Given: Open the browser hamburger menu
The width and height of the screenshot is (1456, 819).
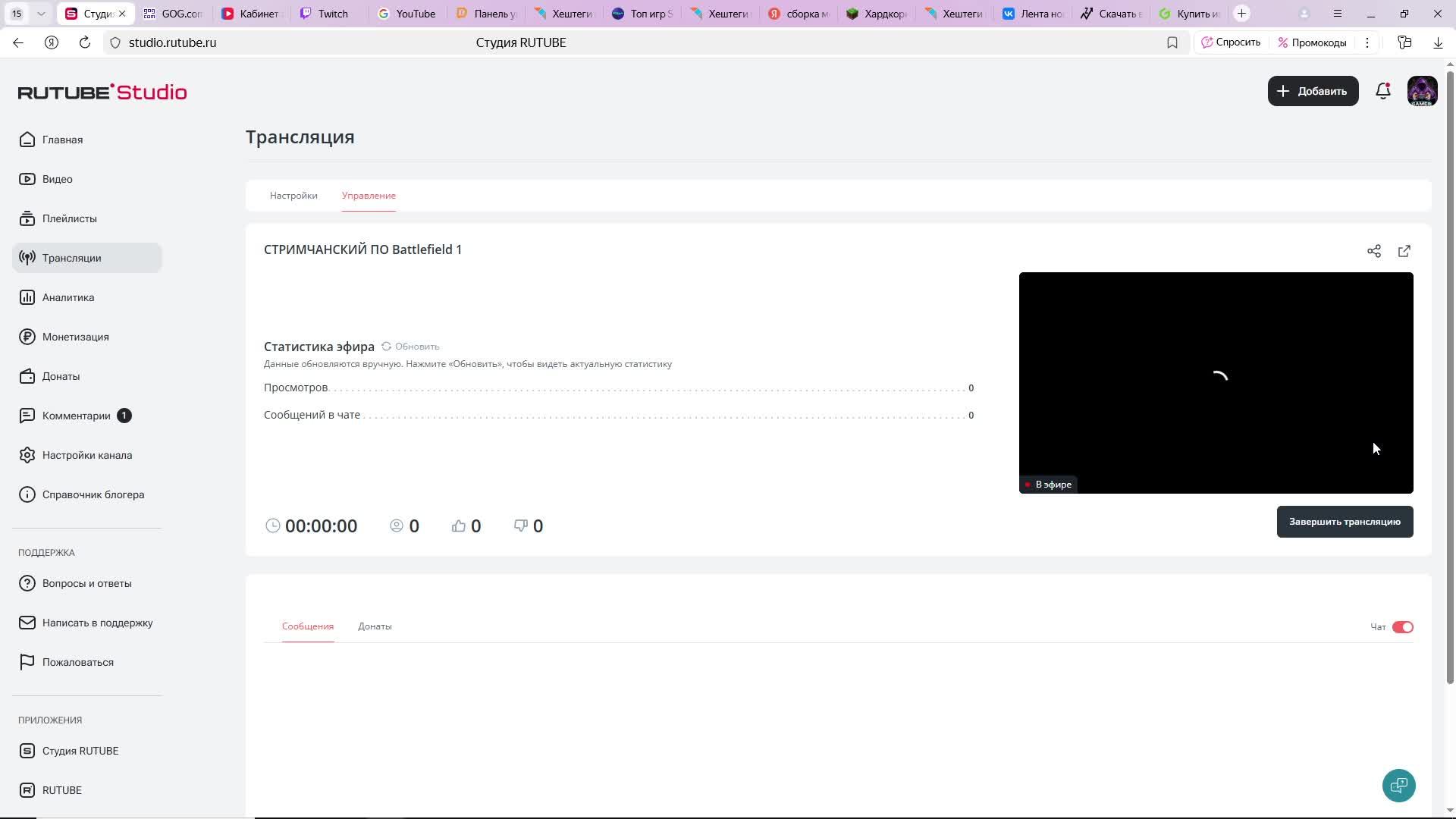Looking at the screenshot, I should (1337, 14).
